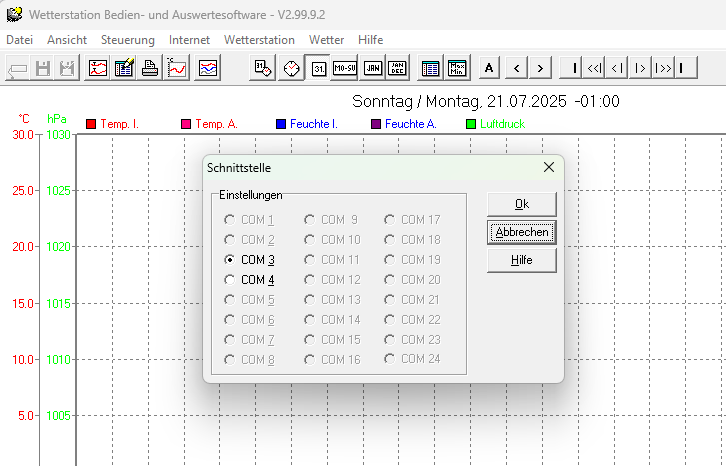726x466 pixels.
Task: Open the Ansicht menu
Action: pos(67,40)
